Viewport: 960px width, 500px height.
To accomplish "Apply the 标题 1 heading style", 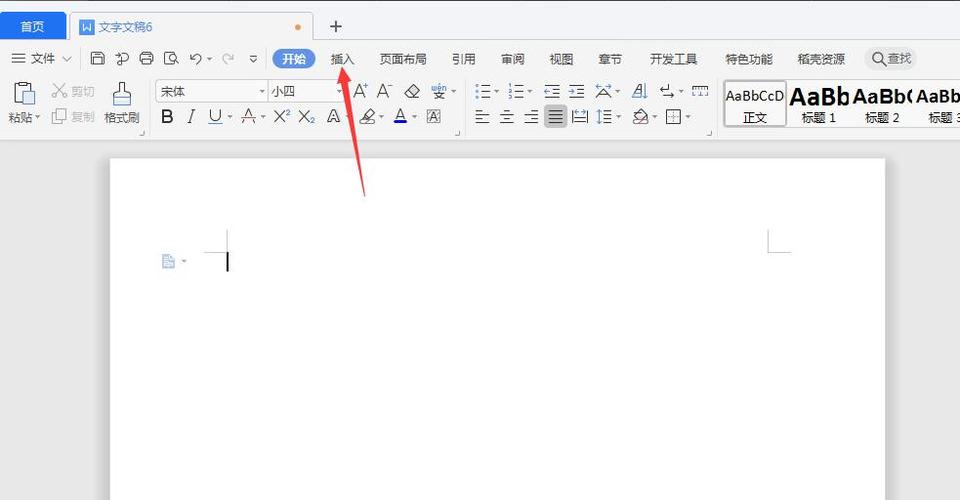I will pos(818,104).
